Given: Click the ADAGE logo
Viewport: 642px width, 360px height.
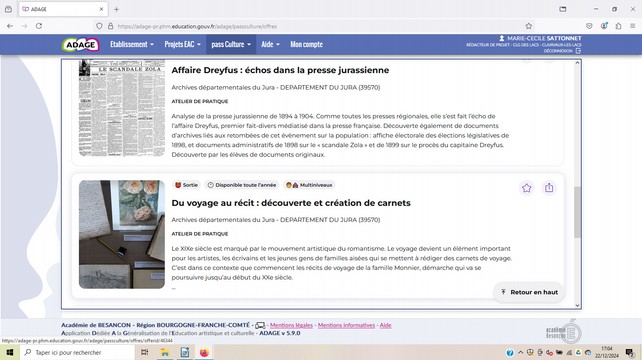Looking at the screenshot, I should [x=81, y=45].
